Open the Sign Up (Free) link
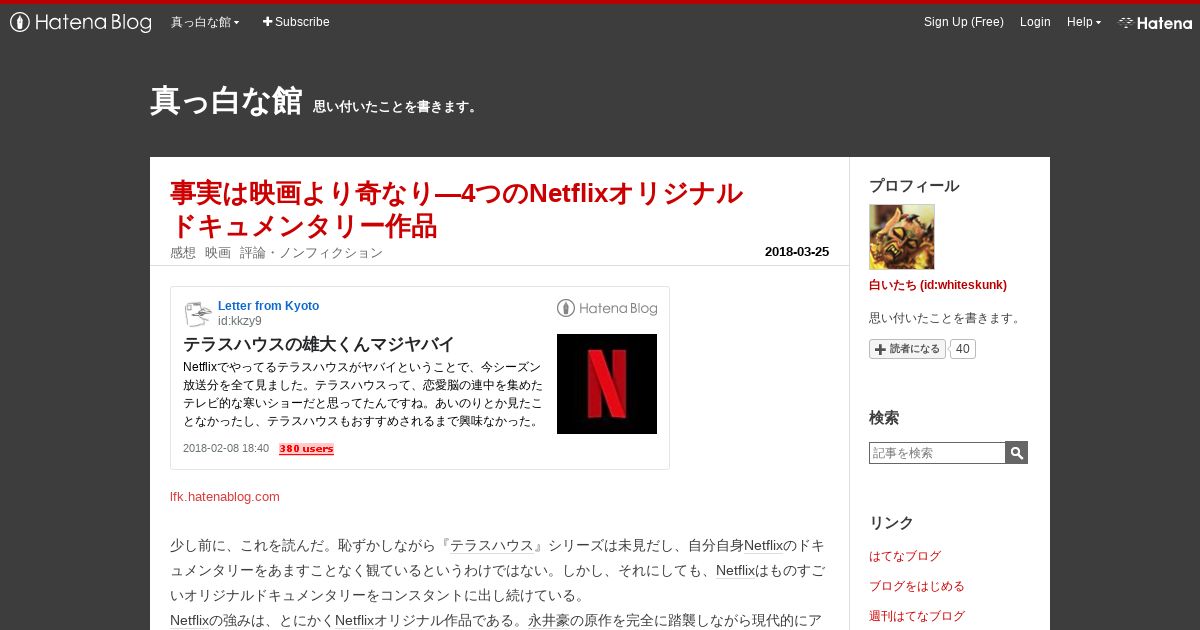Image resolution: width=1200 pixels, height=630 pixels. pyautogui.click(x=963, y=22)
